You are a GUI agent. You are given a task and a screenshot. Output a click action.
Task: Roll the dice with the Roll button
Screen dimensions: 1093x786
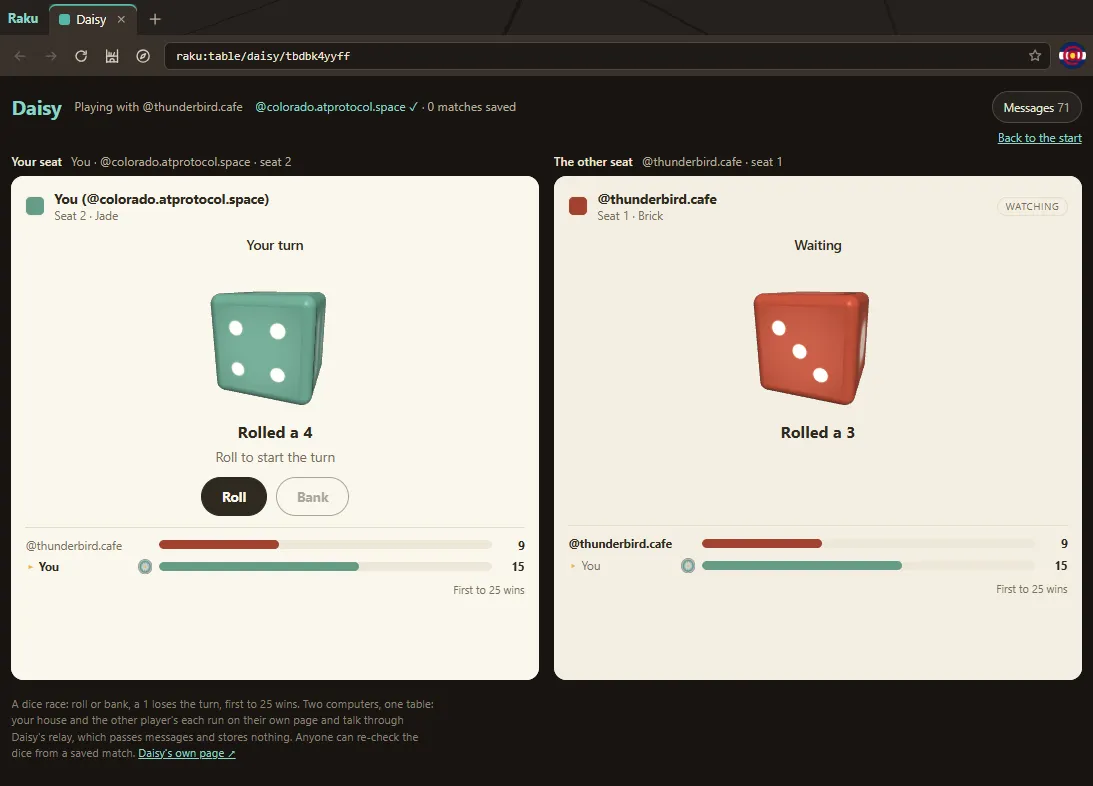click(234, 497)
